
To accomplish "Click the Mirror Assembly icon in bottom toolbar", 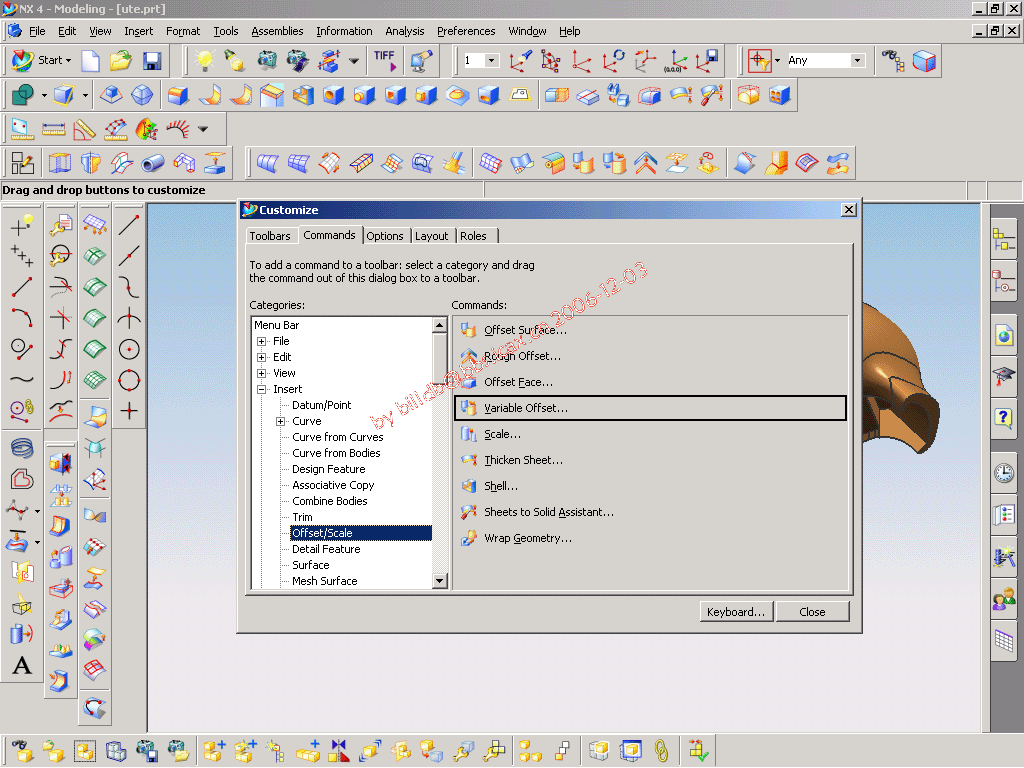I will 338,750.
